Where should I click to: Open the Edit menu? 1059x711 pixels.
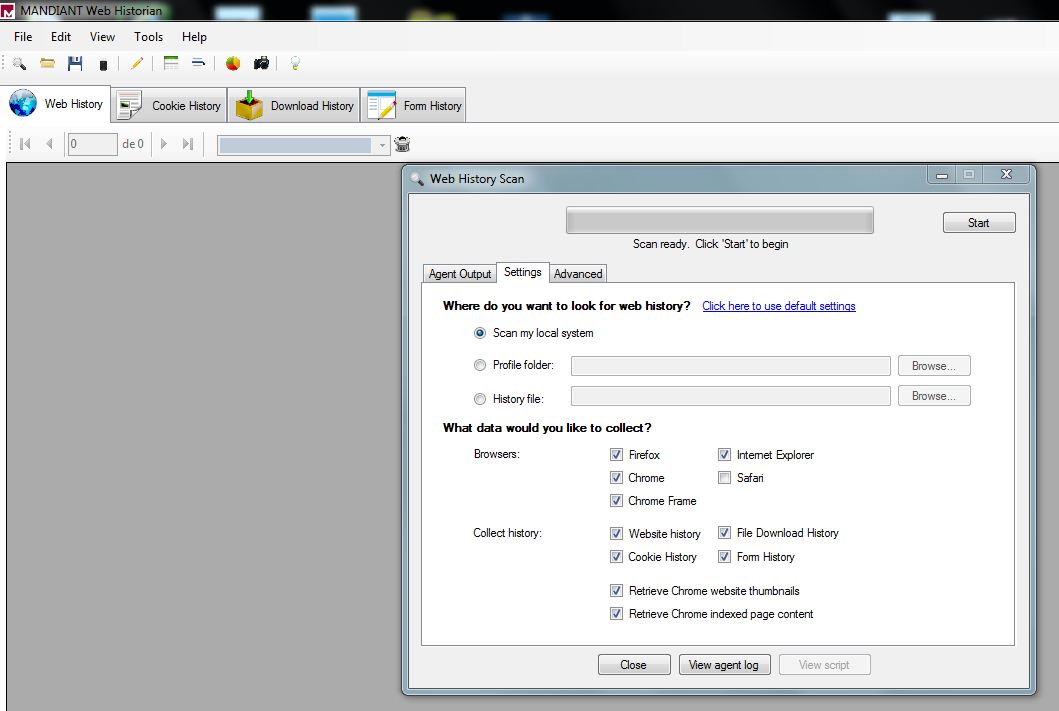click(x=61, y=37)
